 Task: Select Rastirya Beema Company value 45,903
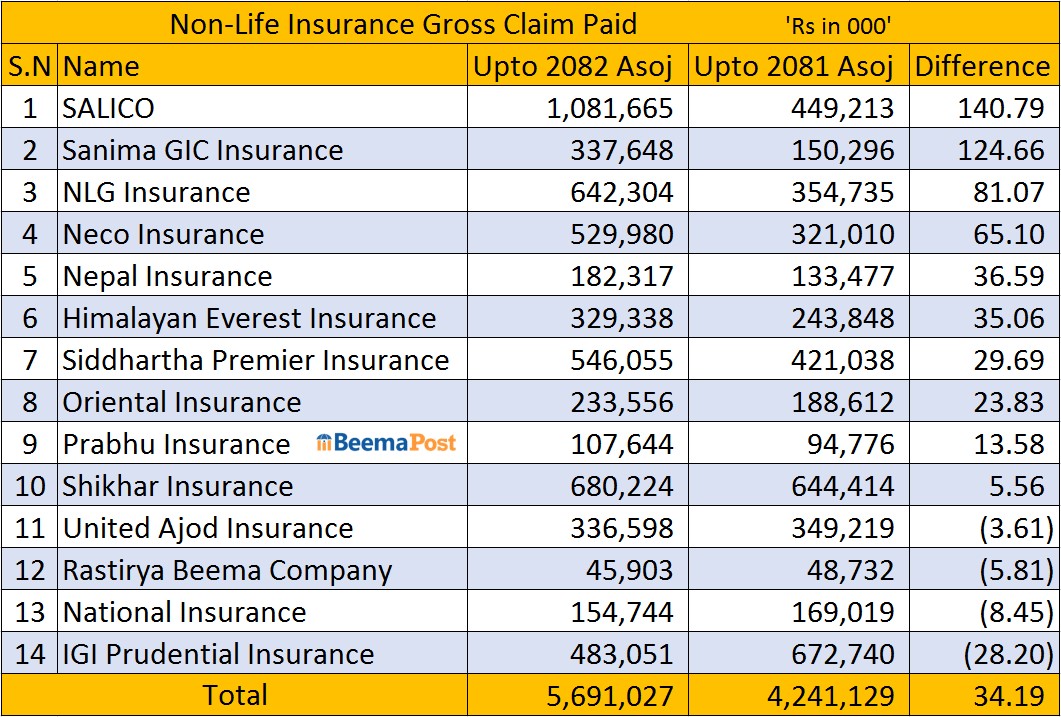click(x=634, y=570)
